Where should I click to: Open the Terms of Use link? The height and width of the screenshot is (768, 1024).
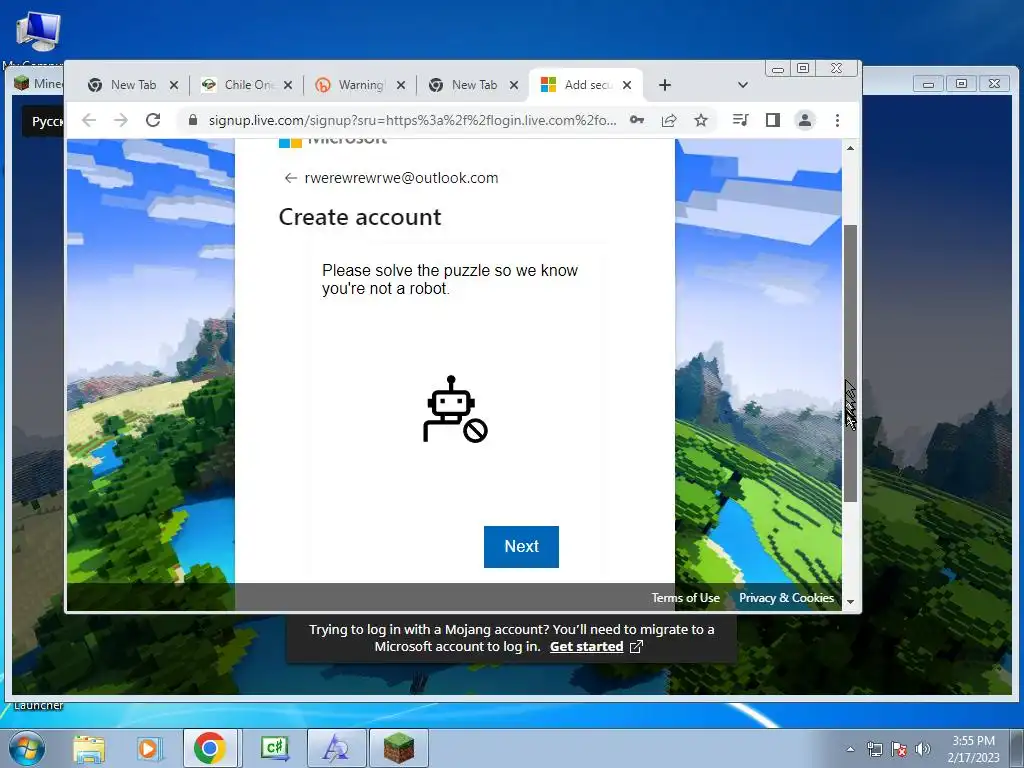(x=686, y=598)
